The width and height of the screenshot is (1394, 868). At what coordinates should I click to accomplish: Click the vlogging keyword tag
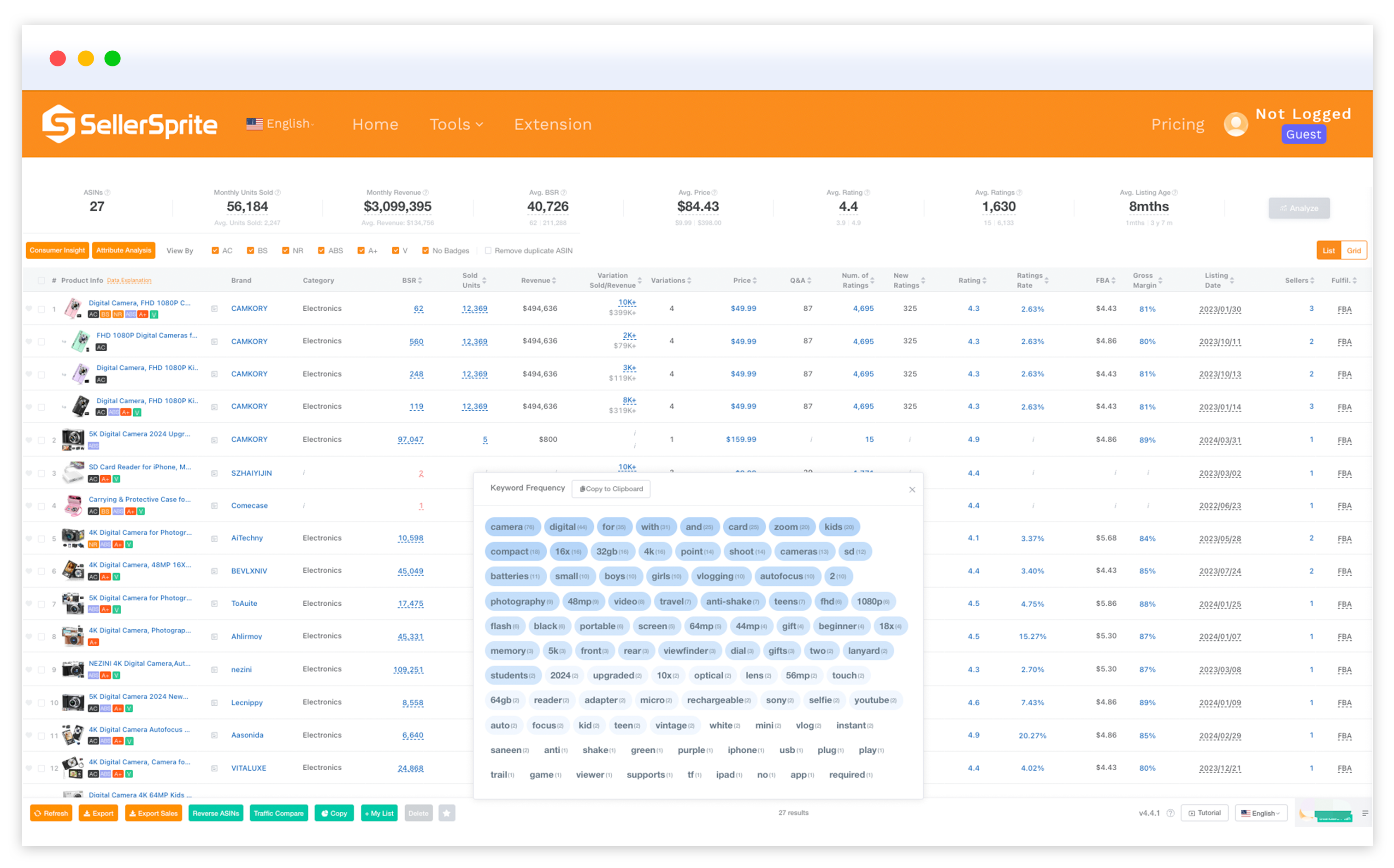point(720,576)
